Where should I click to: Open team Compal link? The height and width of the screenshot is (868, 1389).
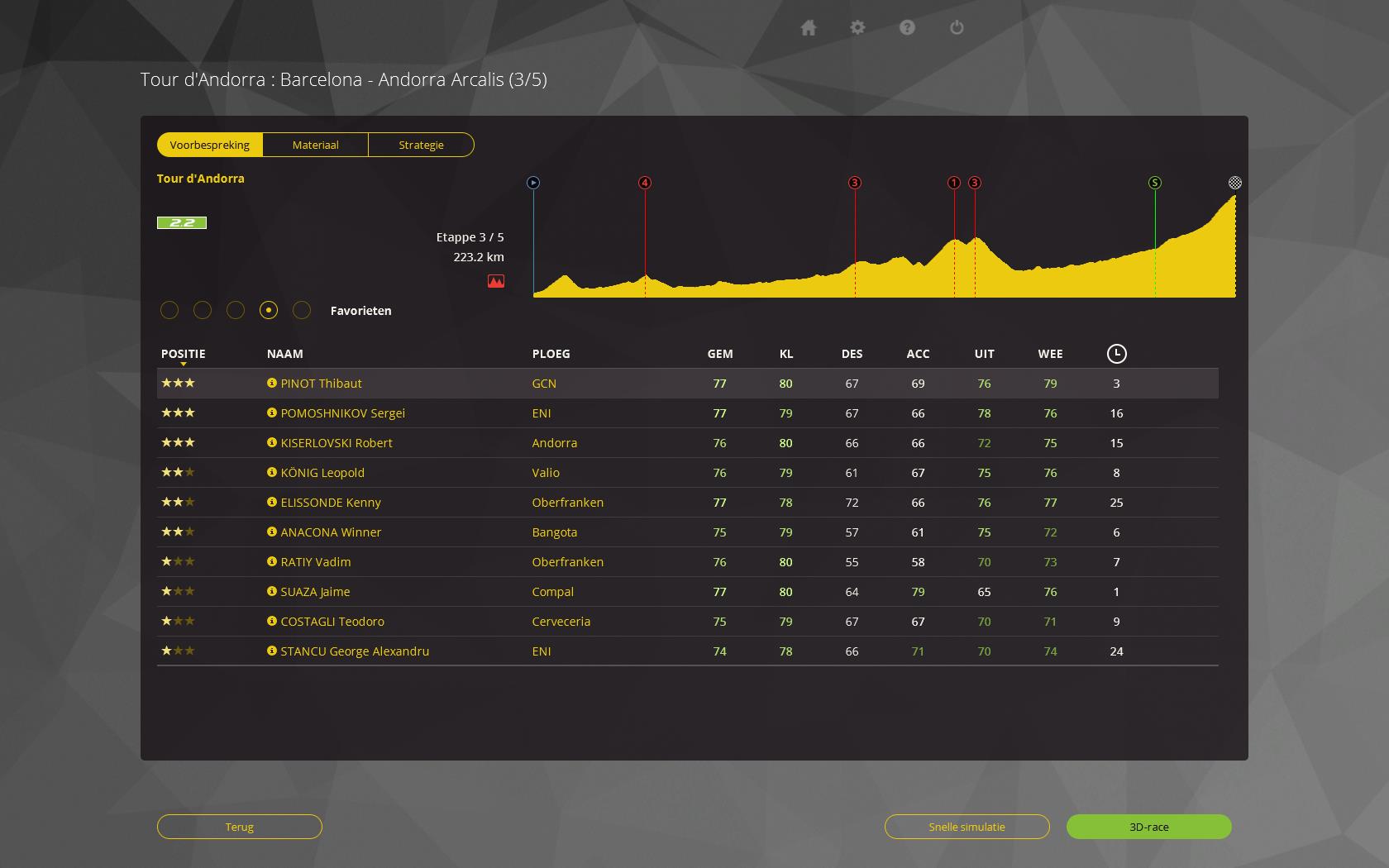click(553, 592)
